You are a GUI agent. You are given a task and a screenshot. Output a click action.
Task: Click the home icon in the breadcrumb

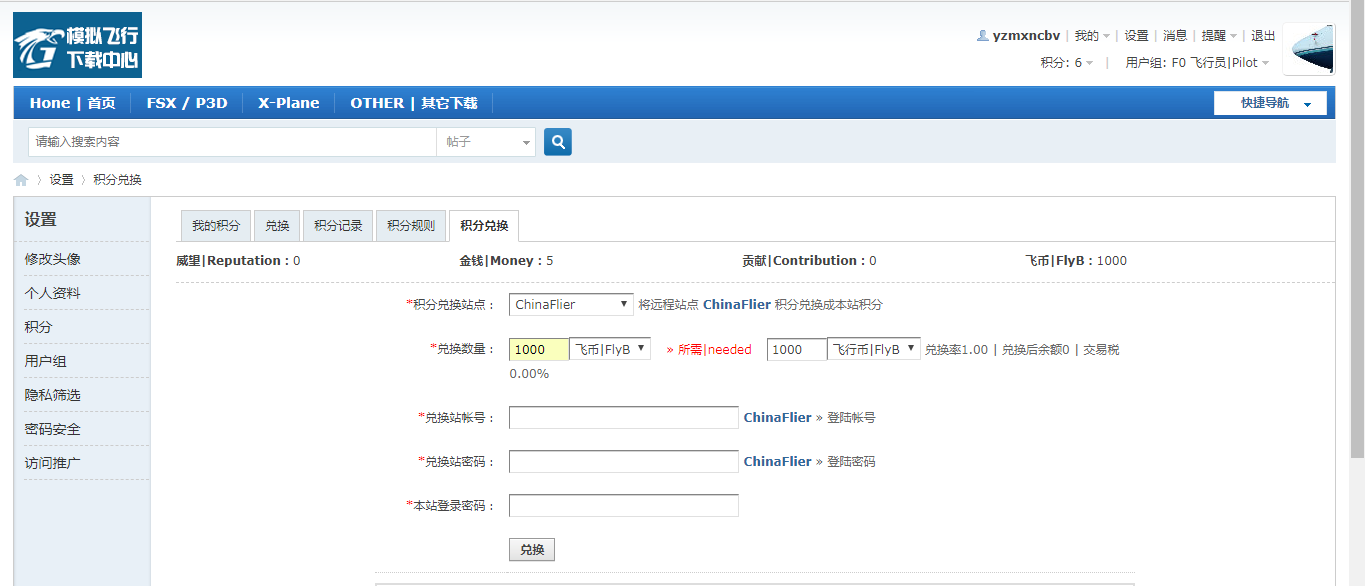20,179
